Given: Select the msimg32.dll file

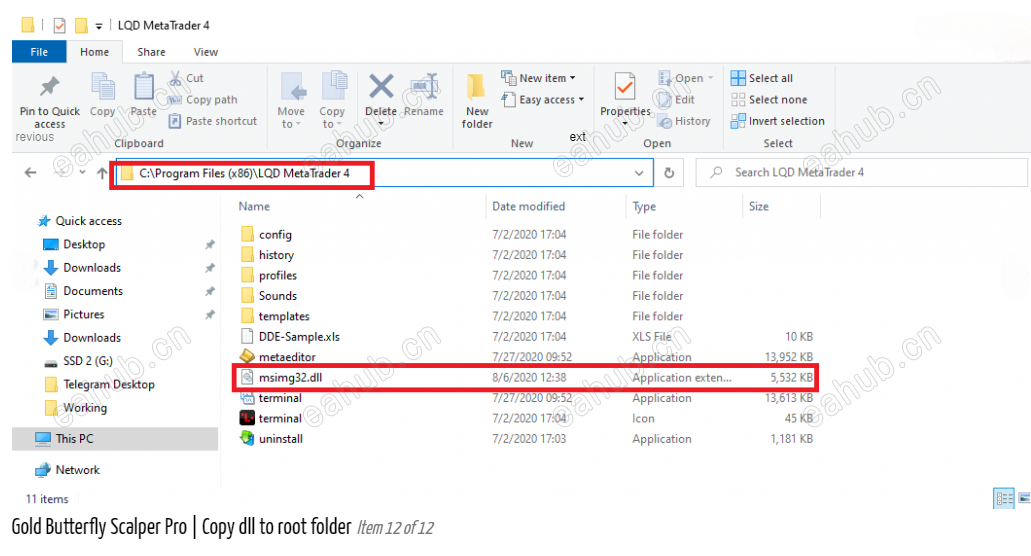Looking at the screenshot, I should pos(281,377).
